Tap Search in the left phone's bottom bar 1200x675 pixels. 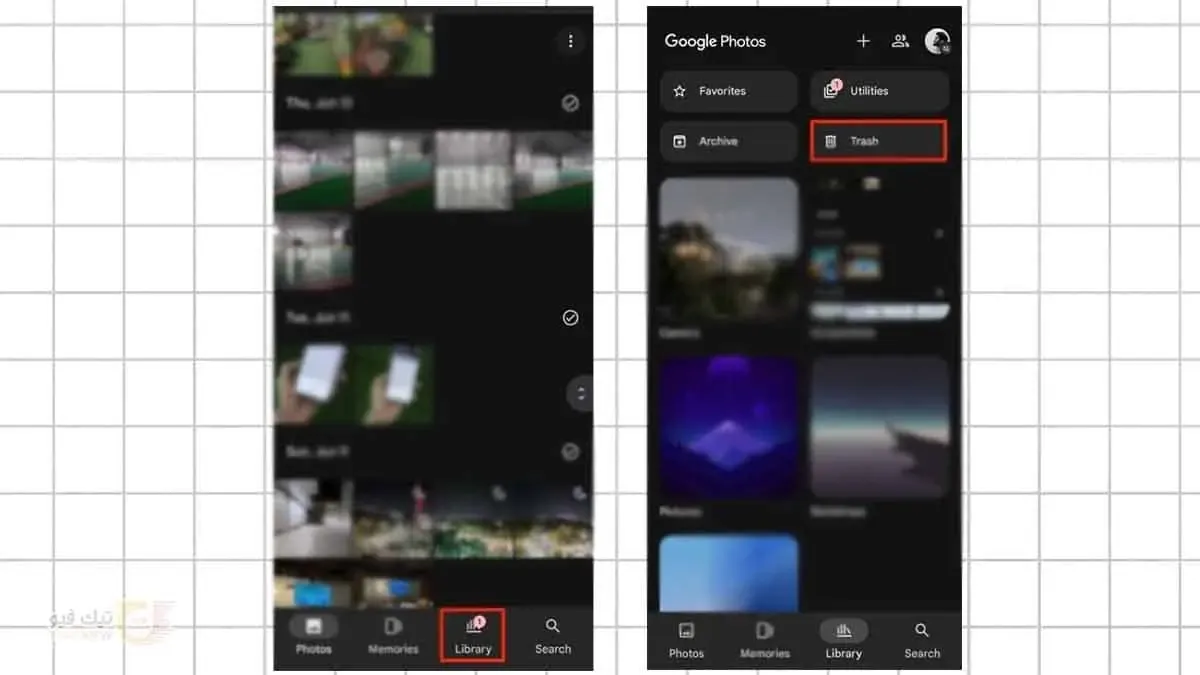553,635
